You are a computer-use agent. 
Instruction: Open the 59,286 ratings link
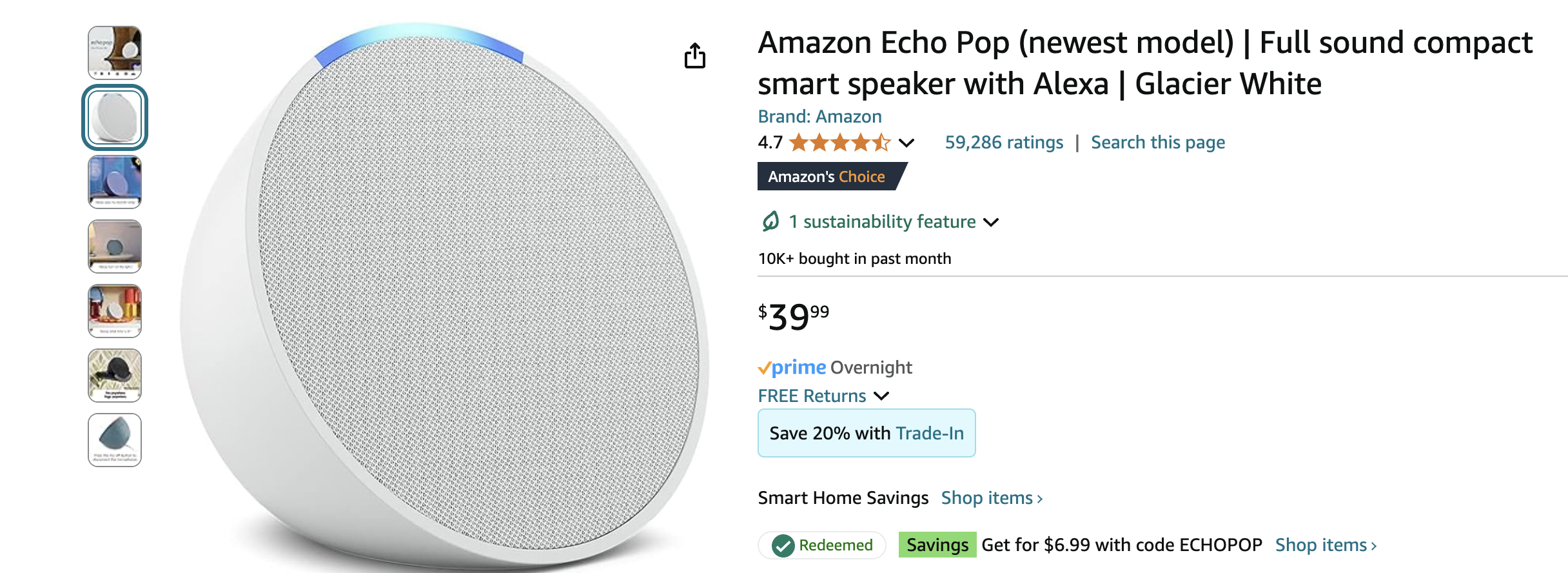coord(1004,143)
